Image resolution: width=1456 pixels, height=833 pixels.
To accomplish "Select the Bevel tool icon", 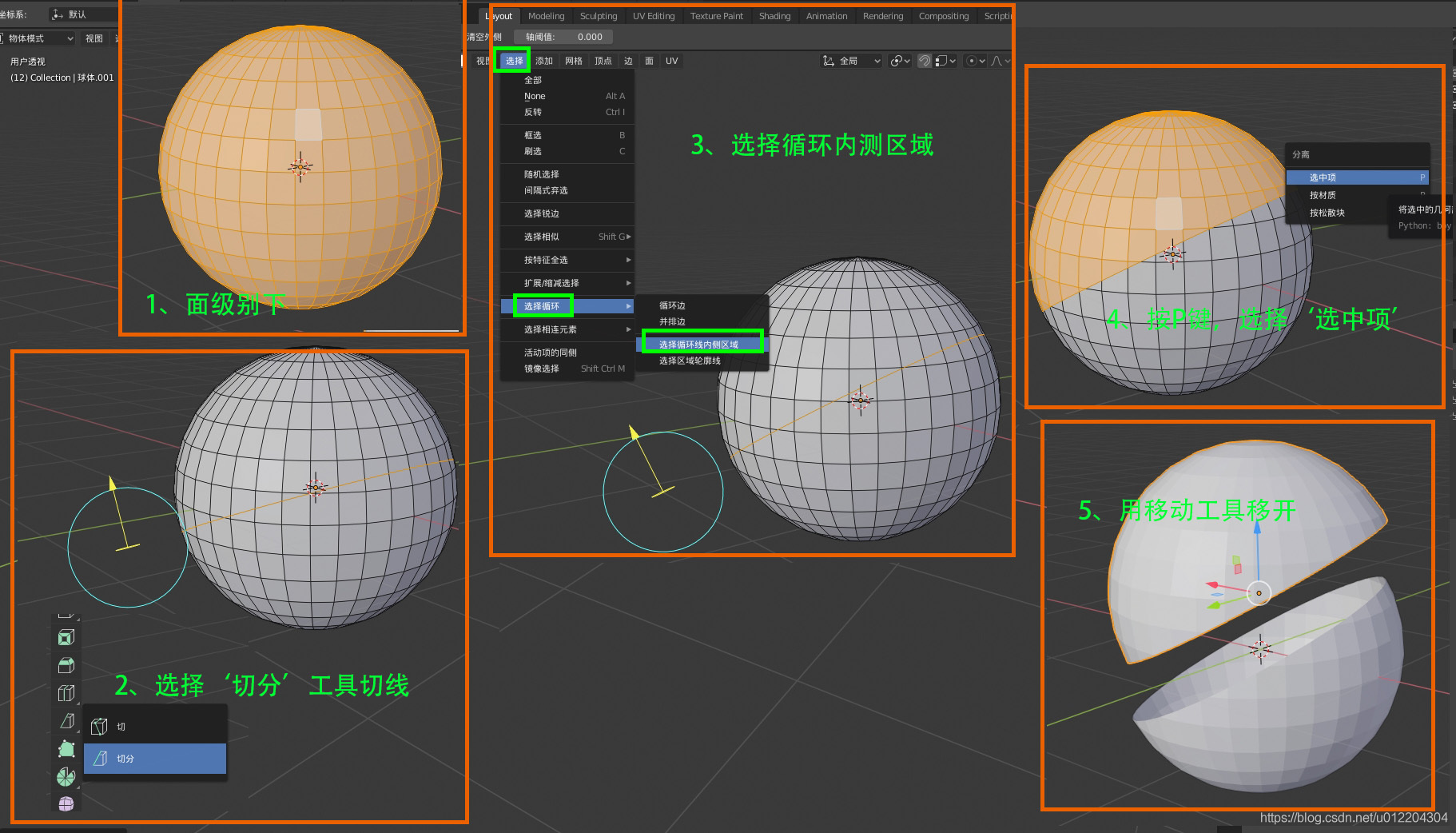I will coord(66,665).
